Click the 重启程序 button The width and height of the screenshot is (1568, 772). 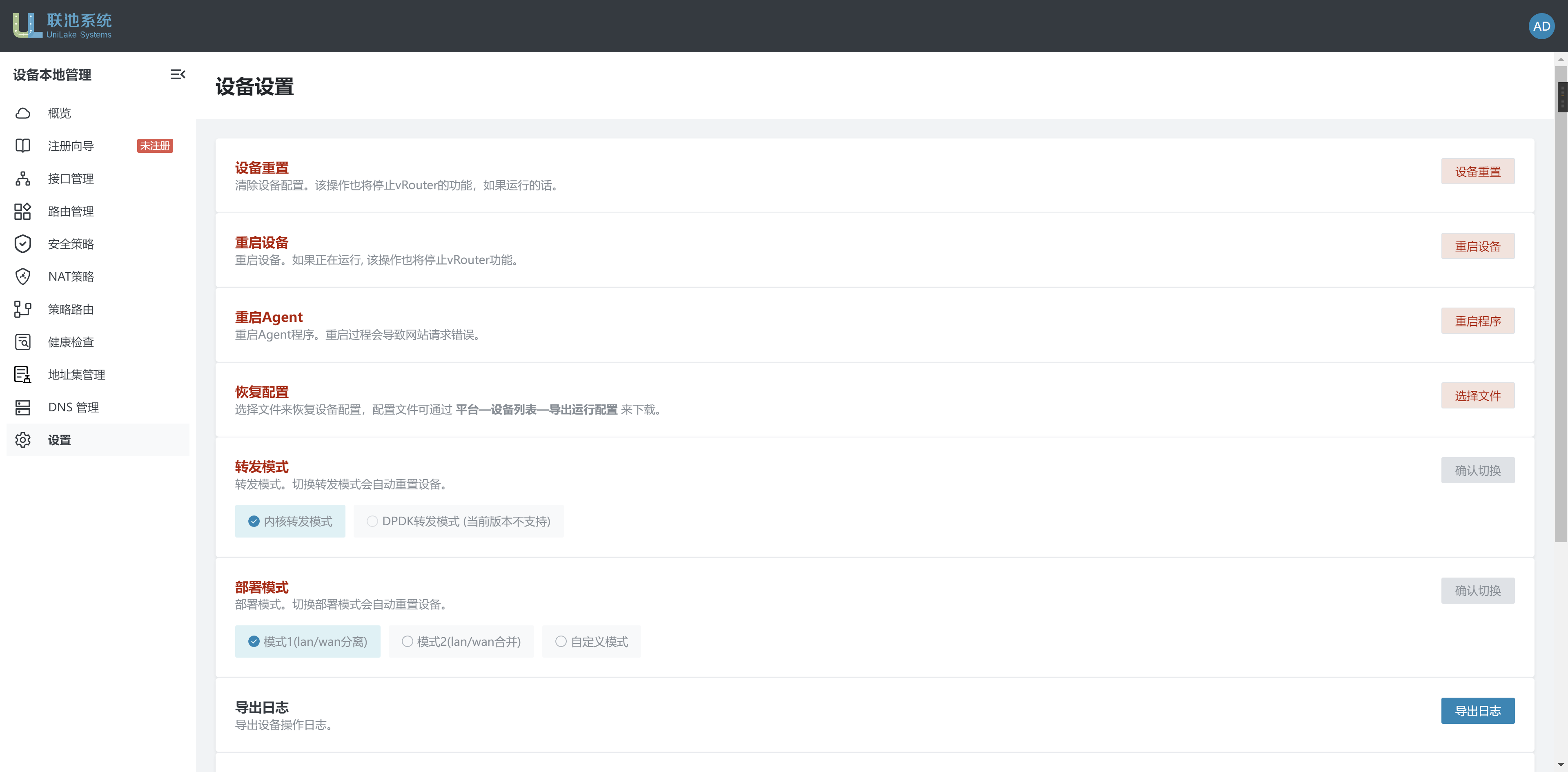(1477, 321)
